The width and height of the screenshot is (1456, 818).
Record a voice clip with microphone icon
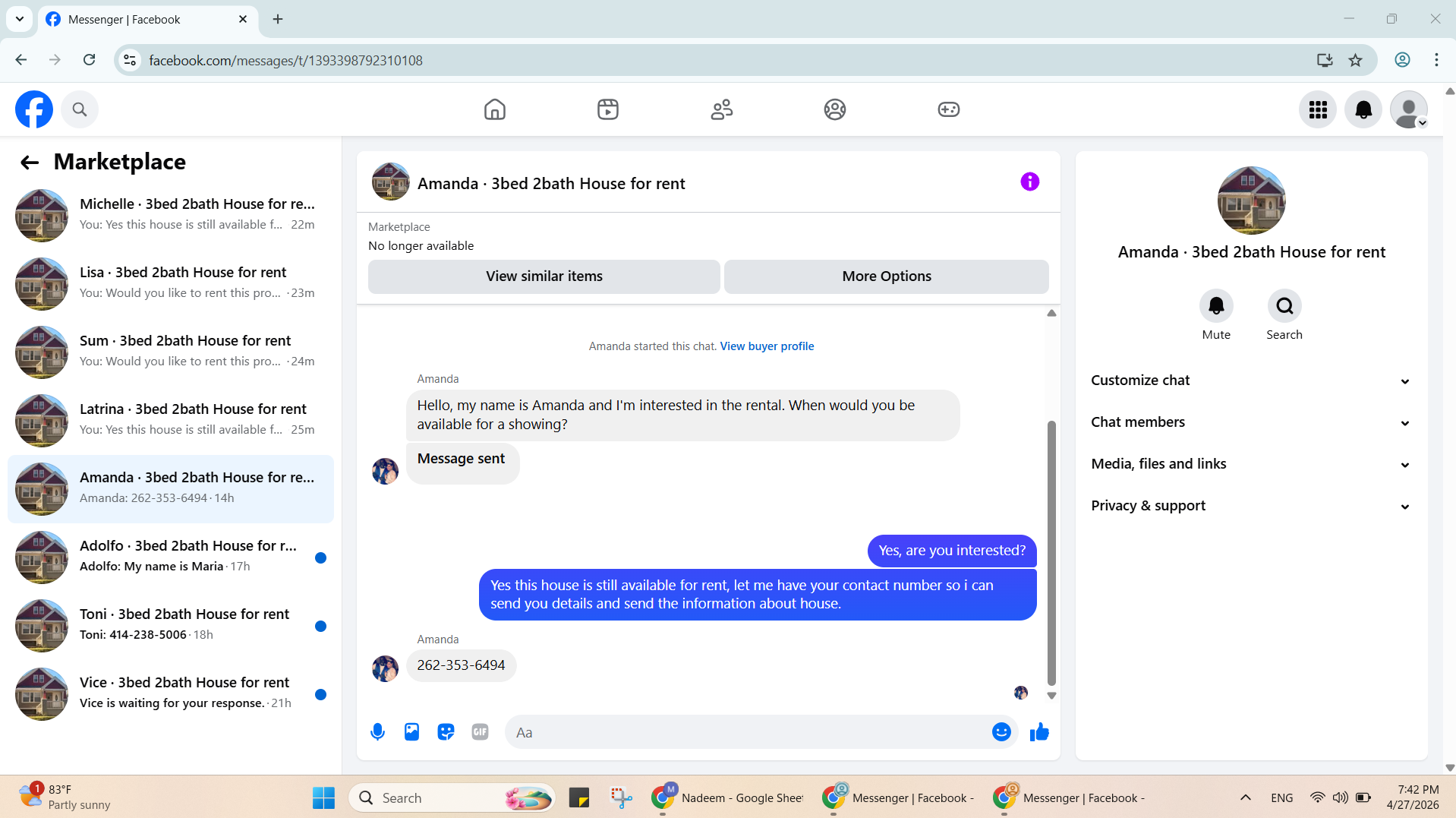click(377, 732)
